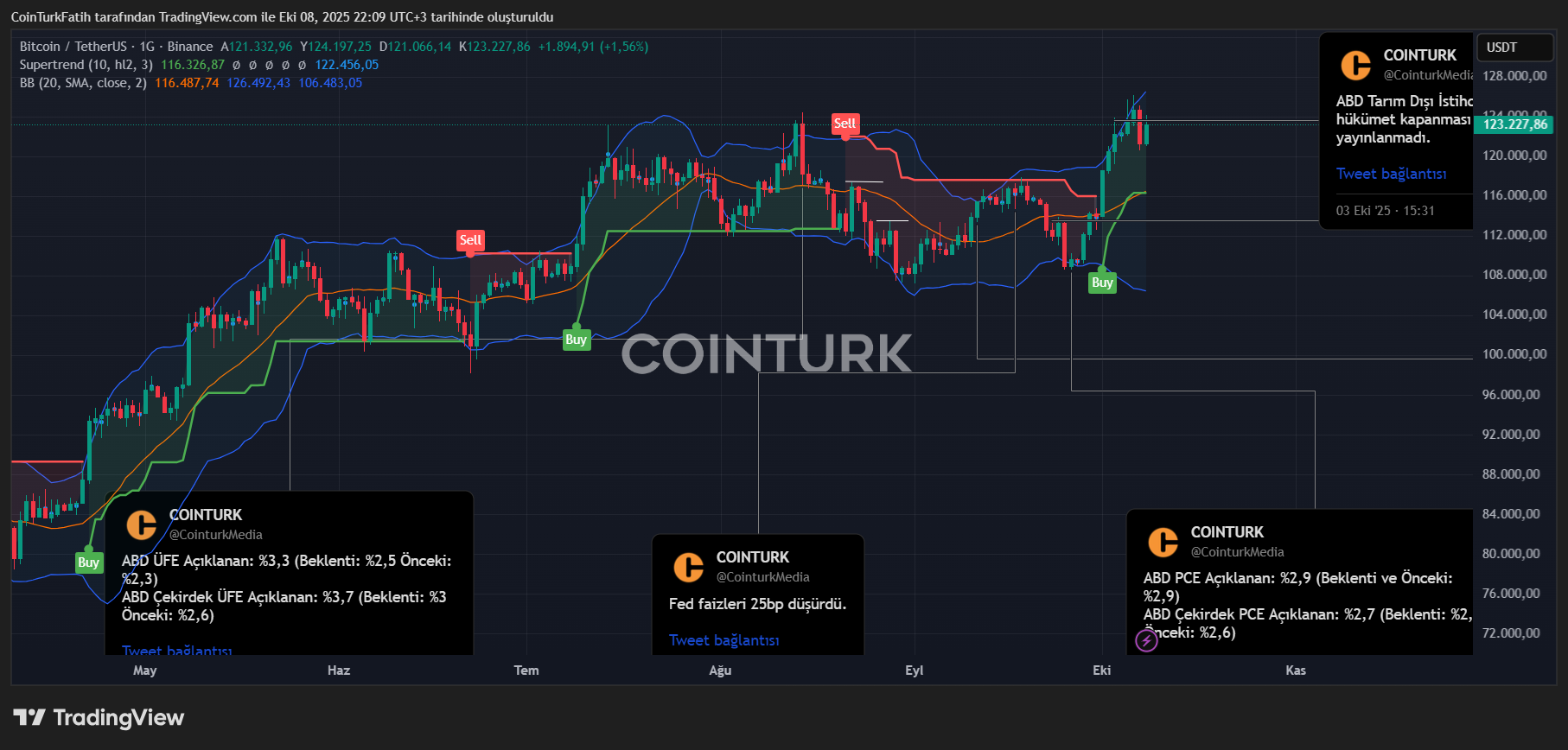Select the BB (20, SMA, close, 2) indicator legend

point(84,83)
